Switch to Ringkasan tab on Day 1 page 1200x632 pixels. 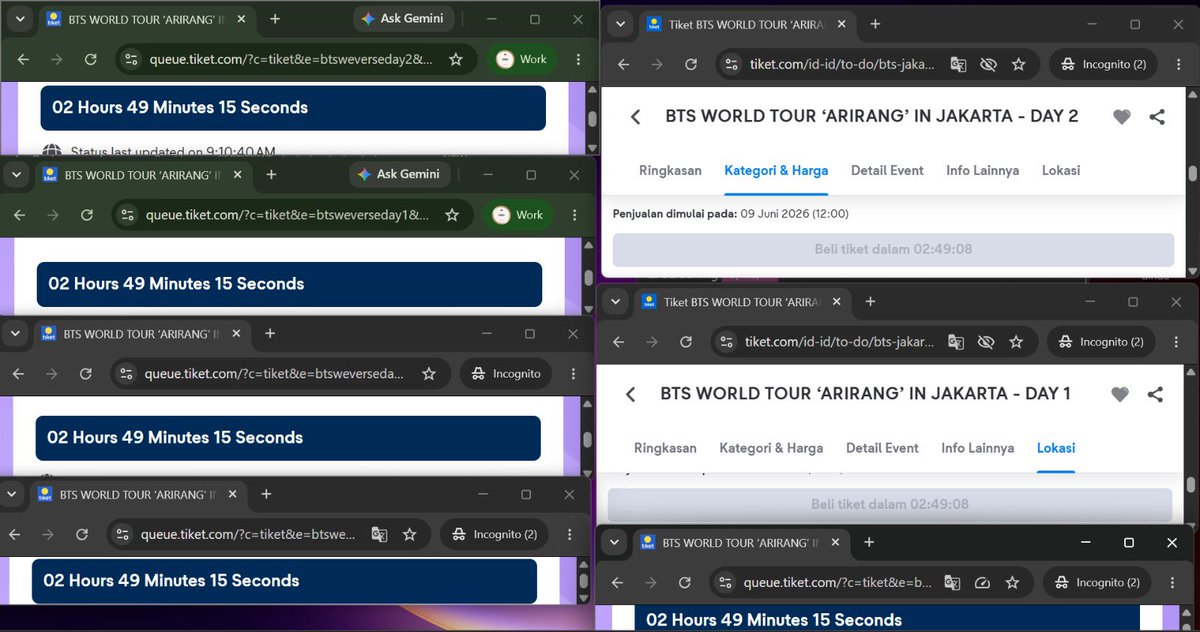[665, 448]
